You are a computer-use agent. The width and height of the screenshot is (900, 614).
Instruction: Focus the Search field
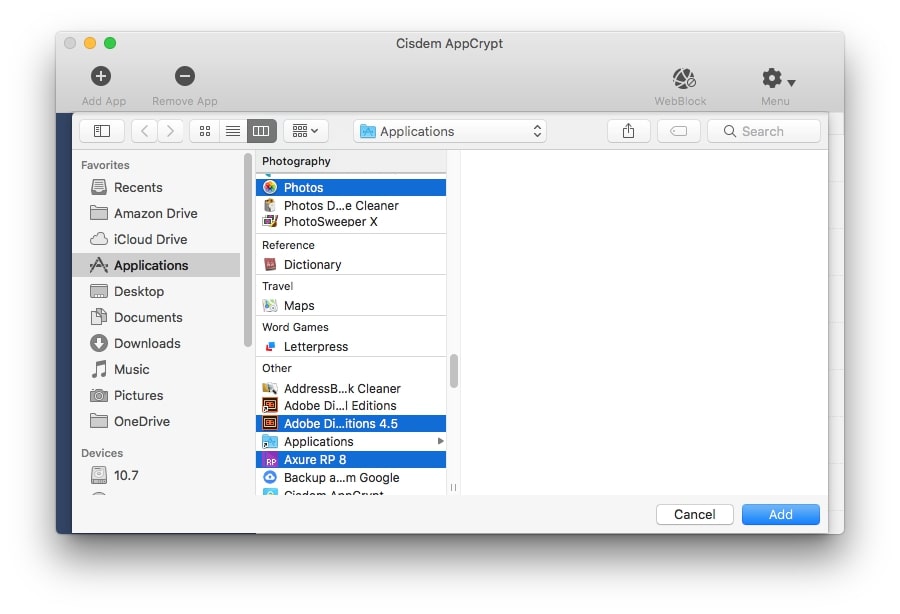tap(764, 131)
